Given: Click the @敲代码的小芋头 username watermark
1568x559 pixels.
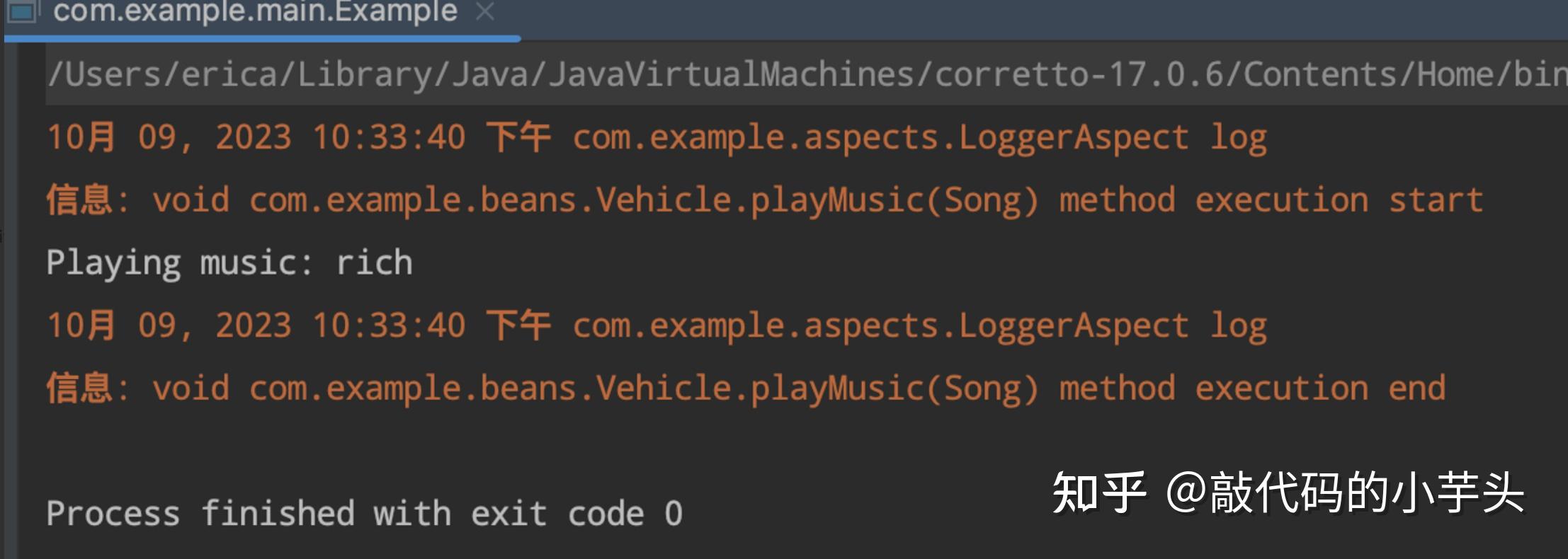Looking at the screenshot, I should (x=1344, y=493).
